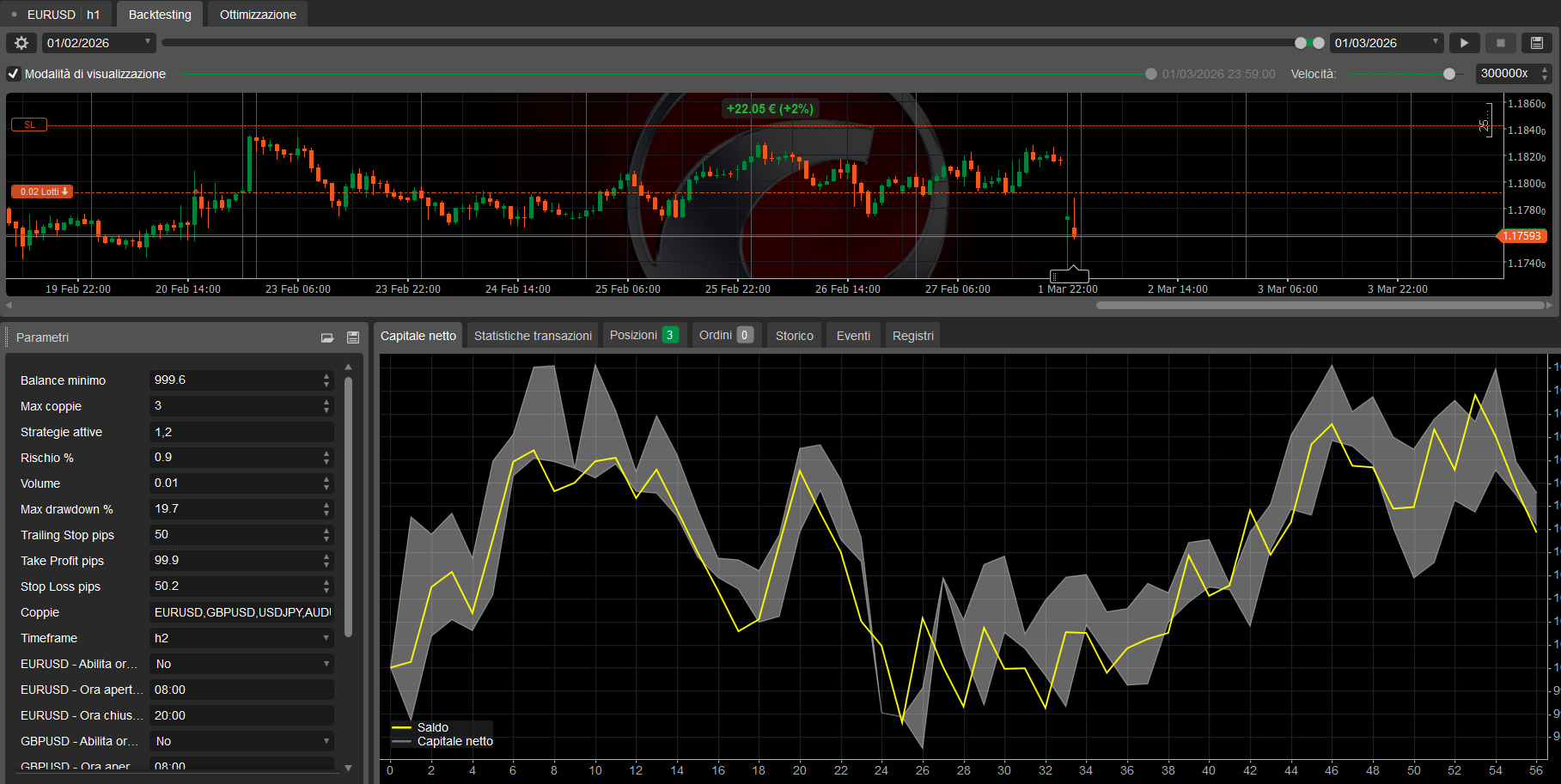
Task: View the Posizioni tab showing 3 positions
Action: 643,335
